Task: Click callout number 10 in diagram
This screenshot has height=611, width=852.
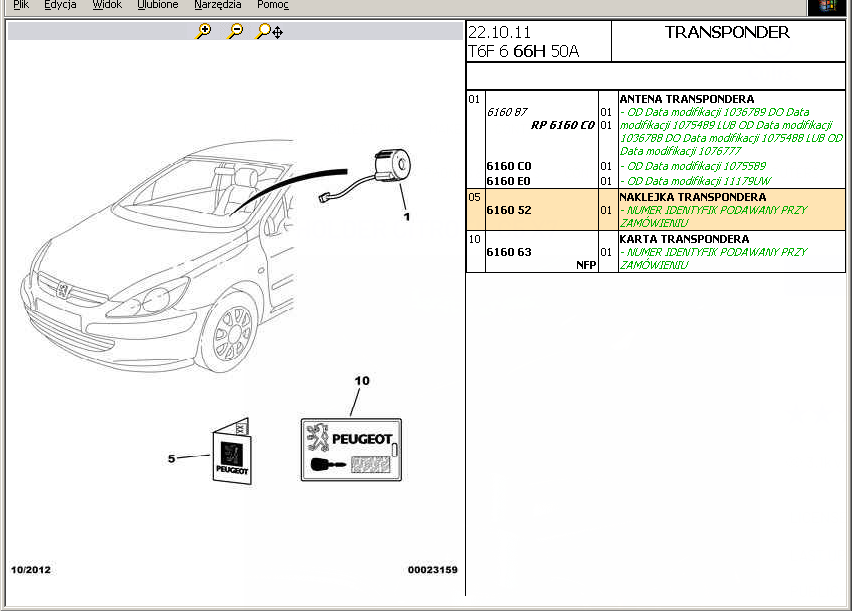Action: 362,381
